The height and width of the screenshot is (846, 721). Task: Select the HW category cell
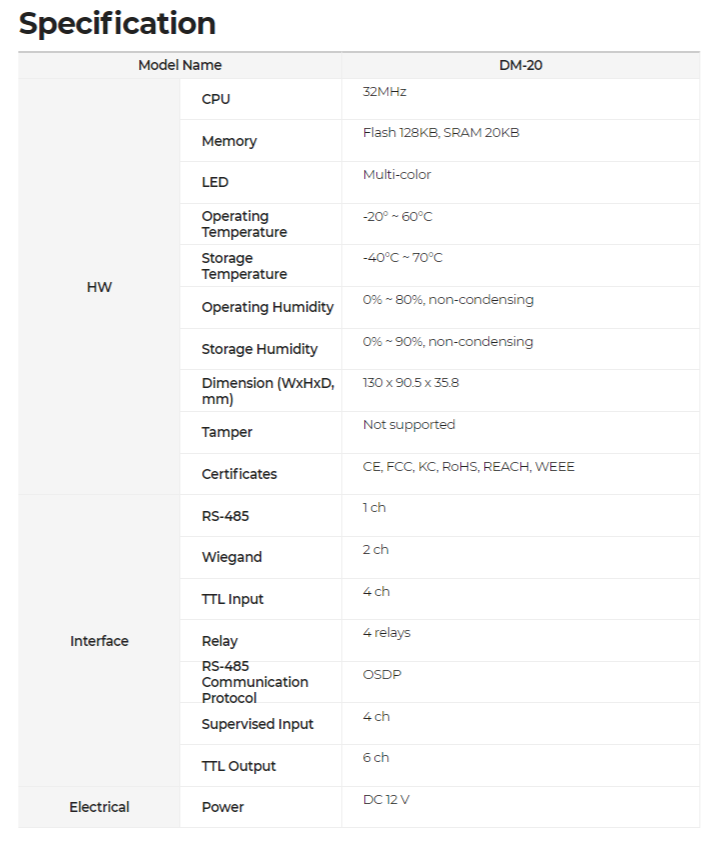[x=99, y=287]
